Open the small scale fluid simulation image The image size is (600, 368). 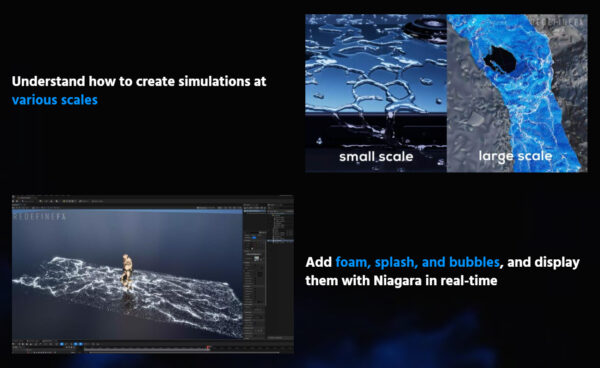376,93
